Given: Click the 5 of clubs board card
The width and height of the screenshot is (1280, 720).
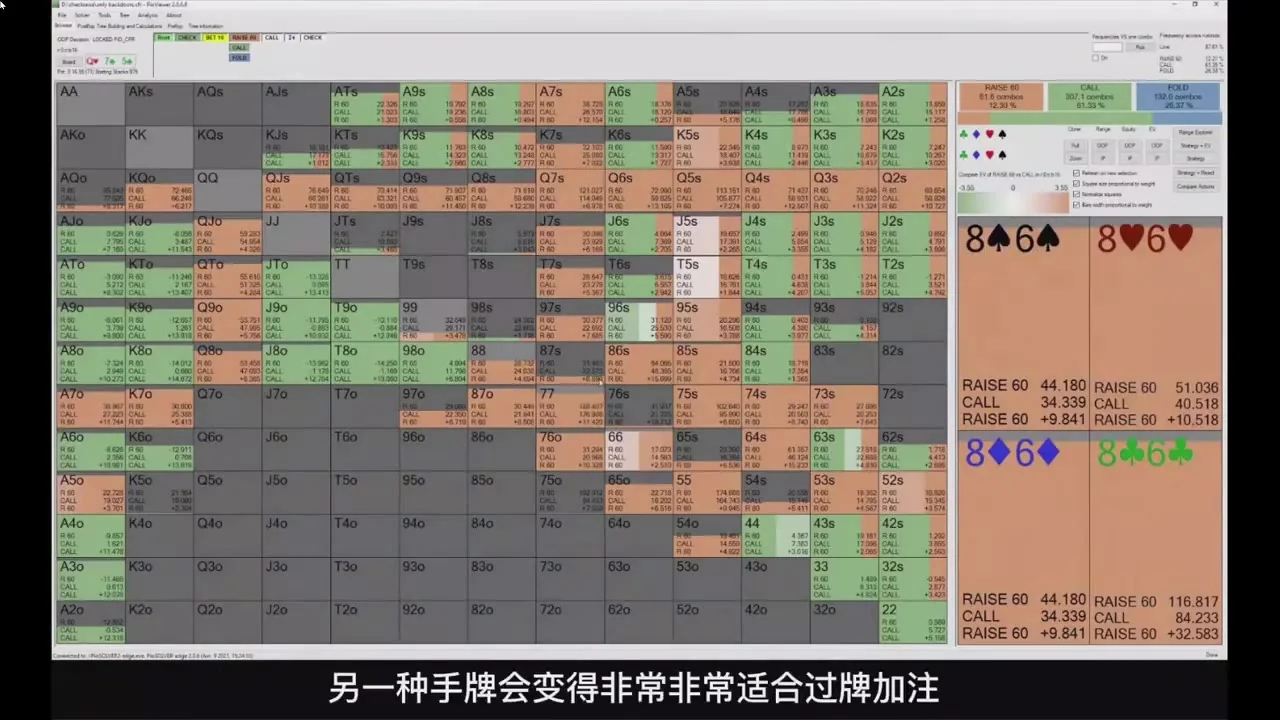Looking at the screenshot, I should [x=126, y=61].
